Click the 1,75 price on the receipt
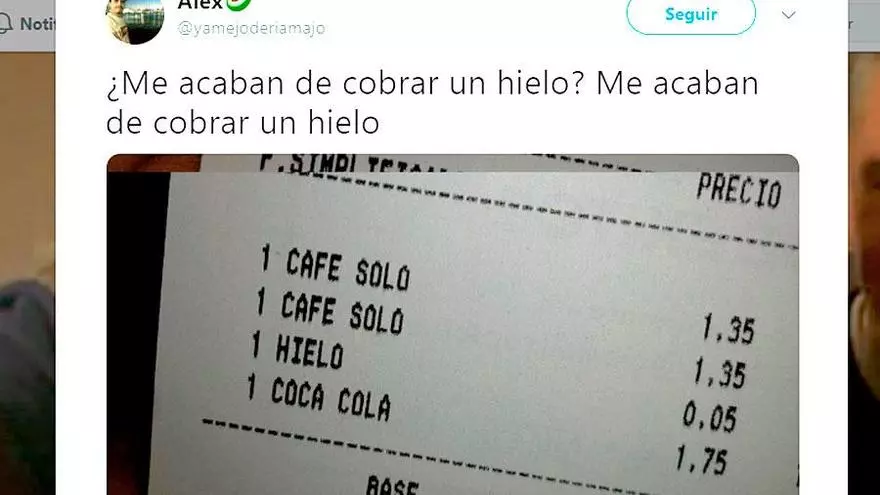 tap(702, 460)
